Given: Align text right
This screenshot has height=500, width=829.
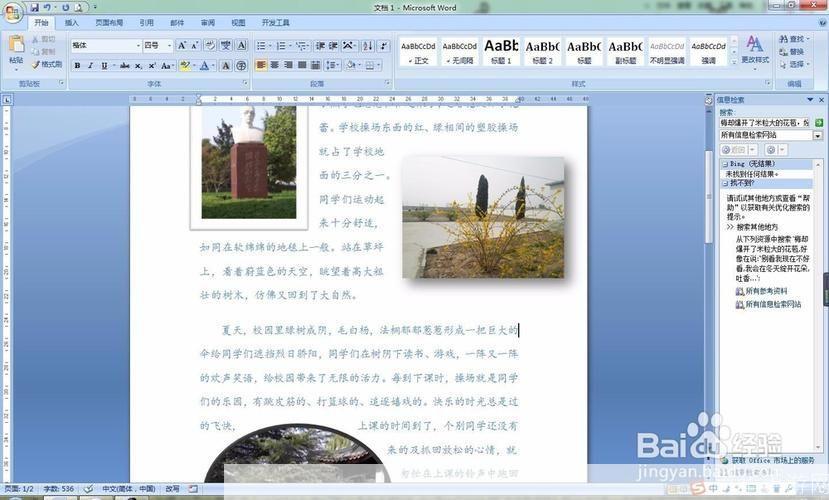Looking at the screenshot, I should pos(288,65).
